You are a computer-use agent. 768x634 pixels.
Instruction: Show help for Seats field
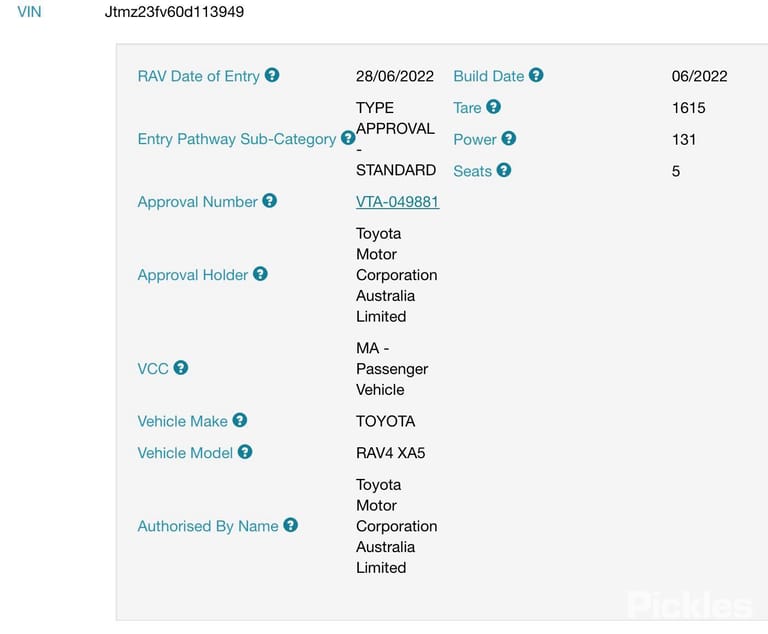pos(504,170)
